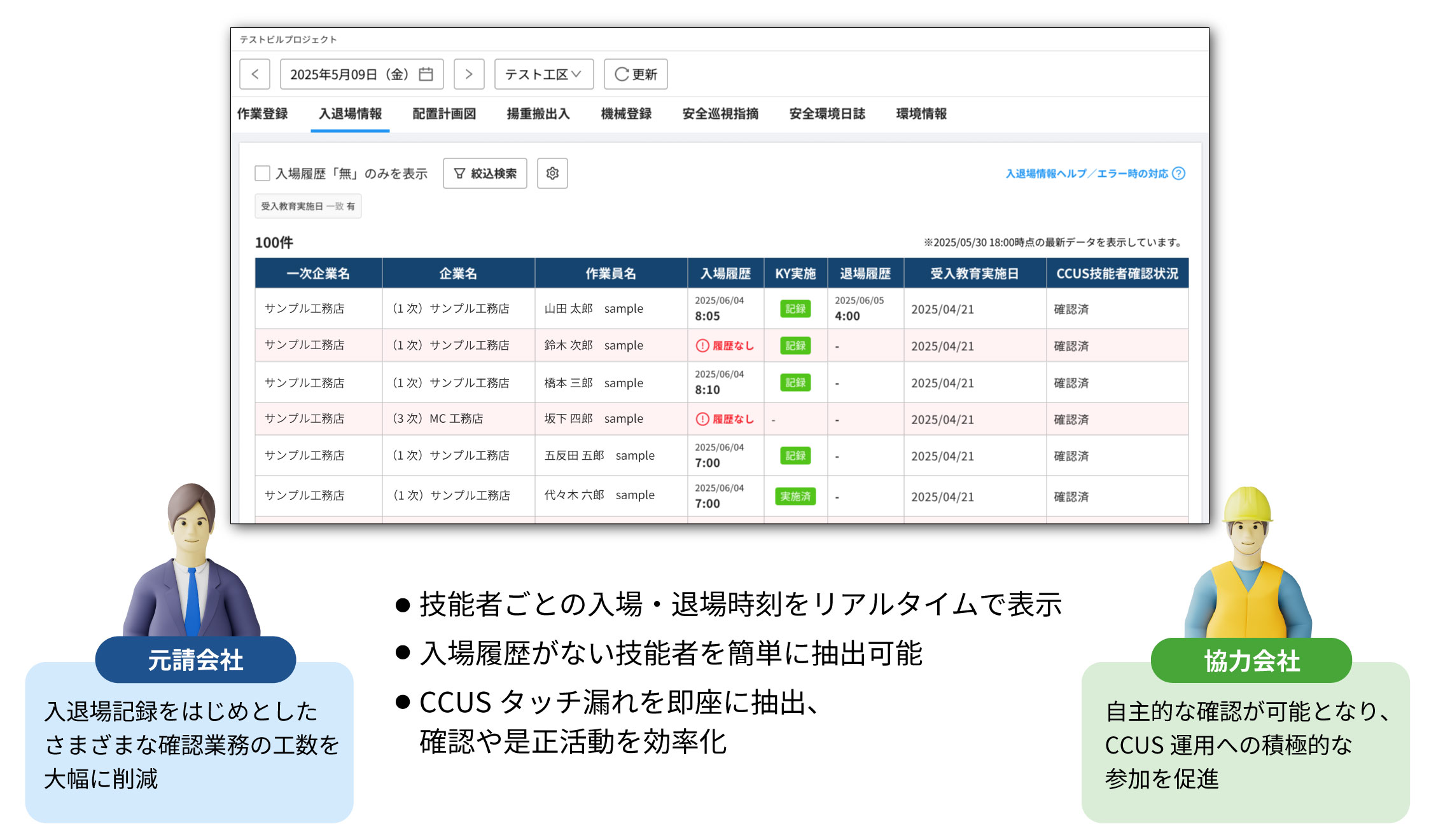Select the 配置計画図 tab
Viewport: 1436px width, 840px height.
[x=444, y=114]
